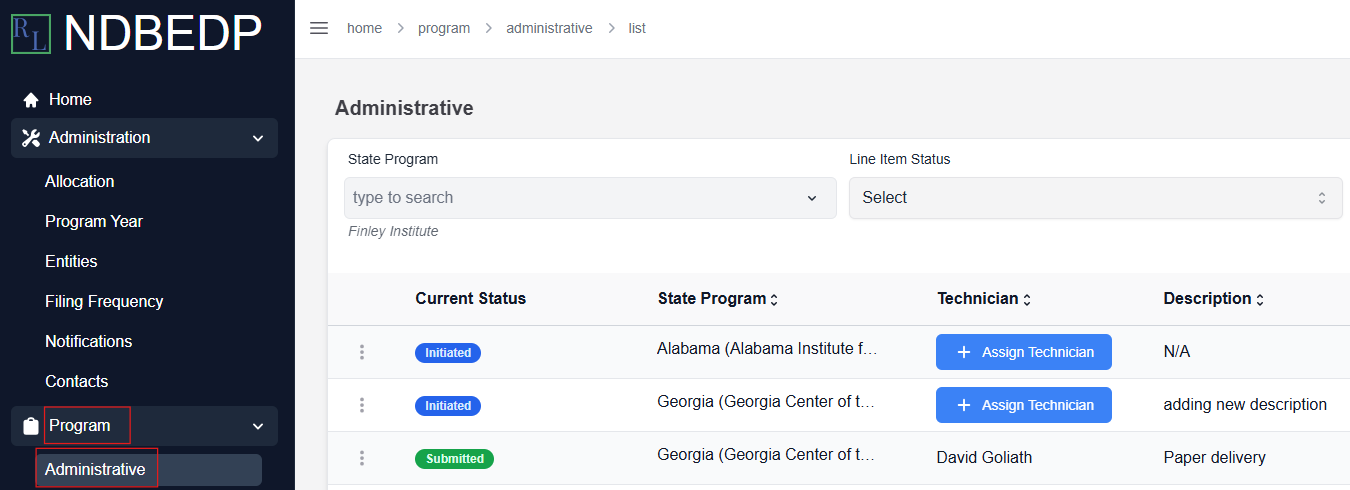
Task: Open the Line Item Status select
Action: click(x=1095, y=198)
